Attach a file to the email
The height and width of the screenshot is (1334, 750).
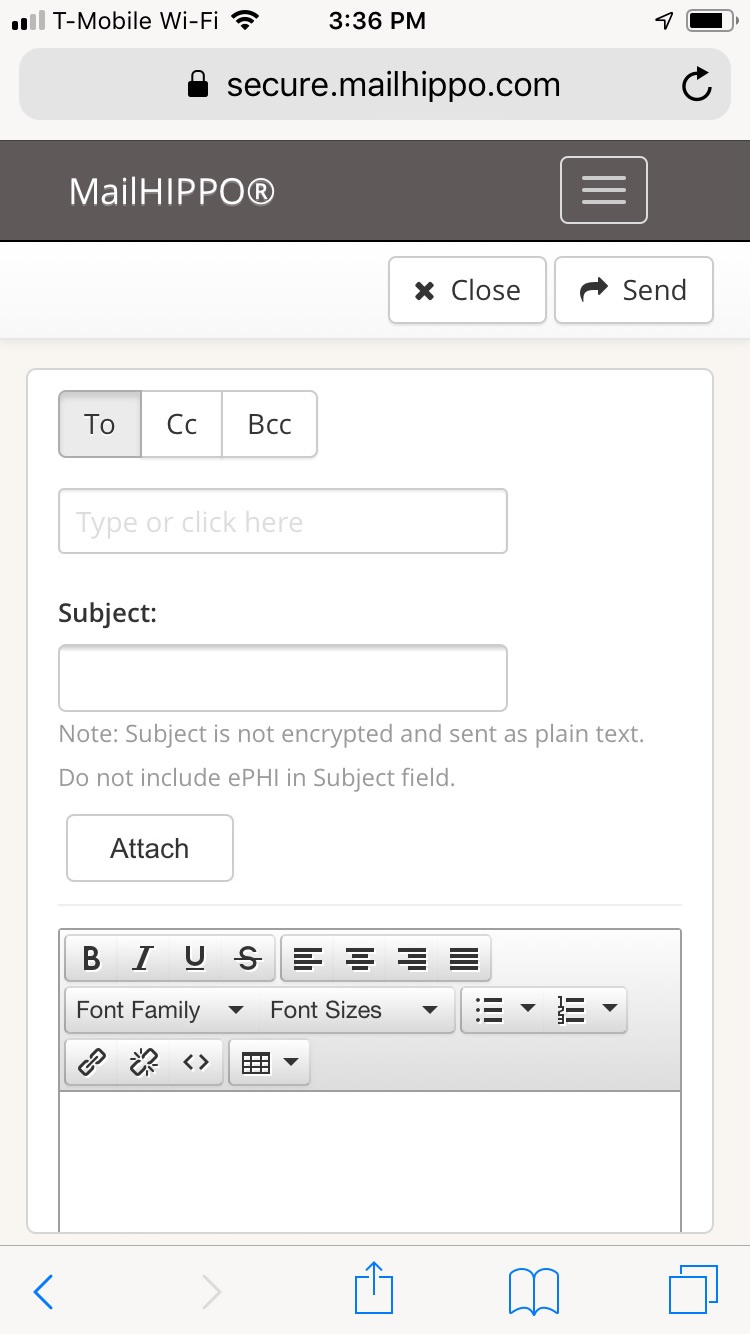[x=149, y=848]
